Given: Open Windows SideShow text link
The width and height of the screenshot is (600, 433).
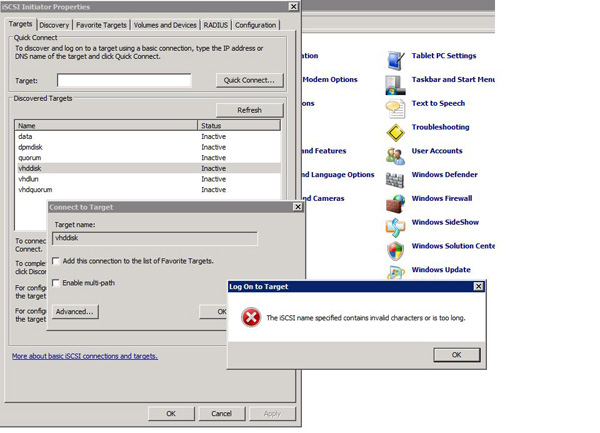Looking at the screenshot, I should click(445, 222).
